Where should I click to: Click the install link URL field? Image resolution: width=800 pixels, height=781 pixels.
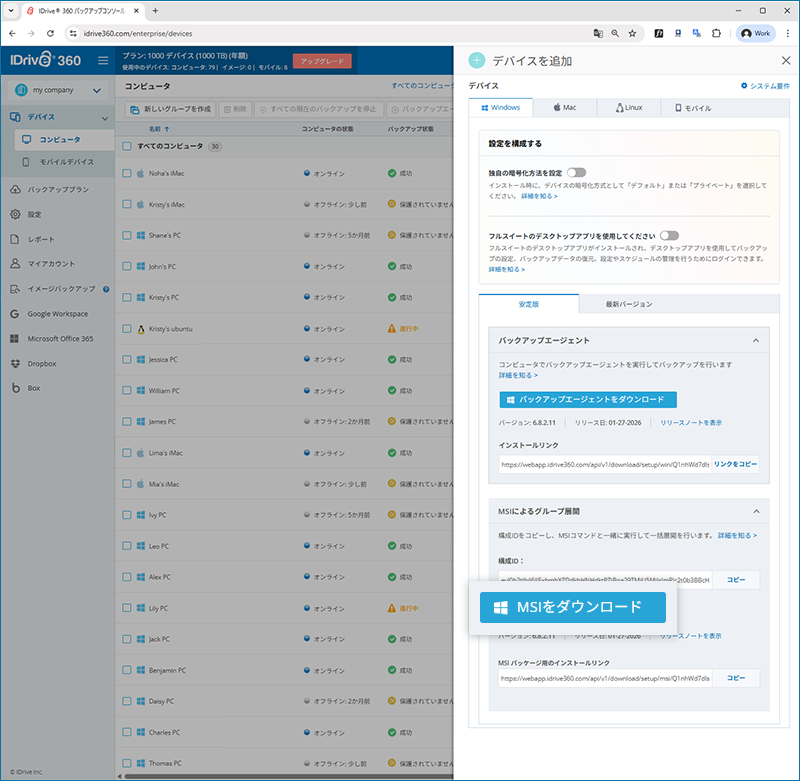click(605, 465)
